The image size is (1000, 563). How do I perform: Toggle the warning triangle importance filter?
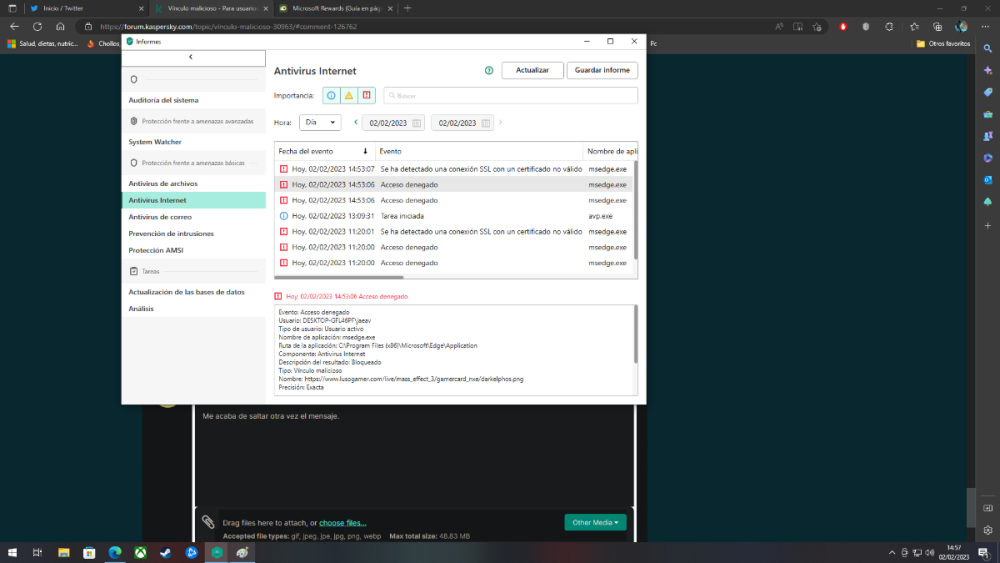349,96
